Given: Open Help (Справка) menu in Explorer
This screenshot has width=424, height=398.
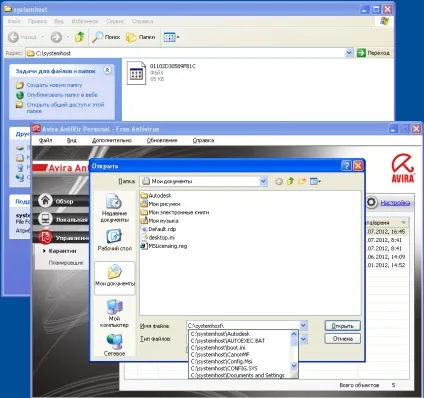Looking at the screenshot, I should click(142, 21).
